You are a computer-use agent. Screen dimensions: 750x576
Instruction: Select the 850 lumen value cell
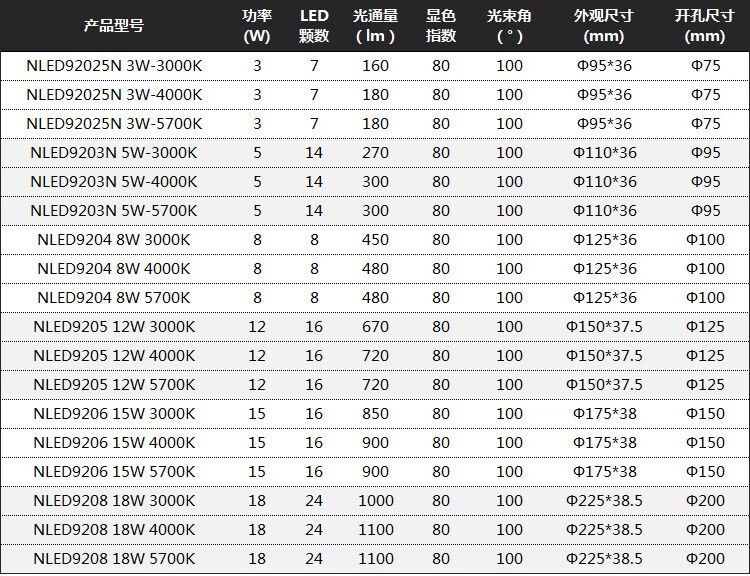(375, 414)
